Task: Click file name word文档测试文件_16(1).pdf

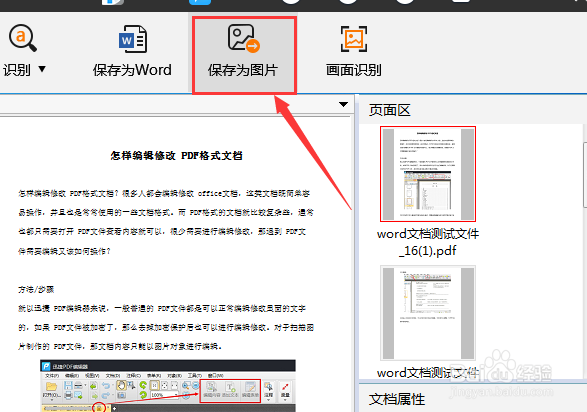Action: [428, 242]
